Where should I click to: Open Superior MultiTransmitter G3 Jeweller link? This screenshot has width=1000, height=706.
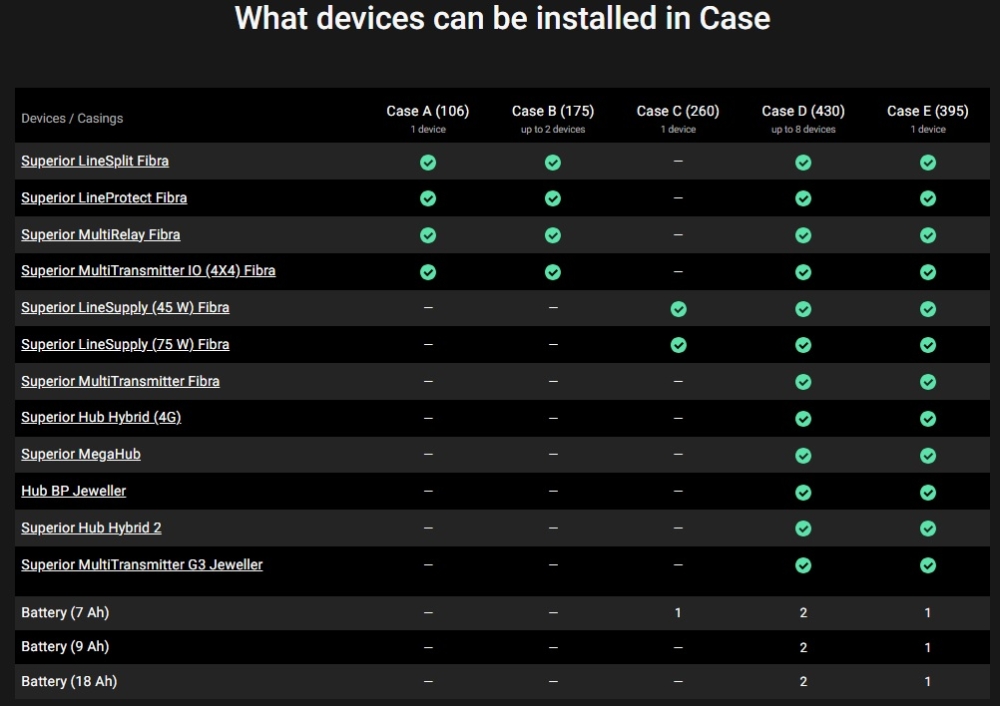click(x=142, y=564)
